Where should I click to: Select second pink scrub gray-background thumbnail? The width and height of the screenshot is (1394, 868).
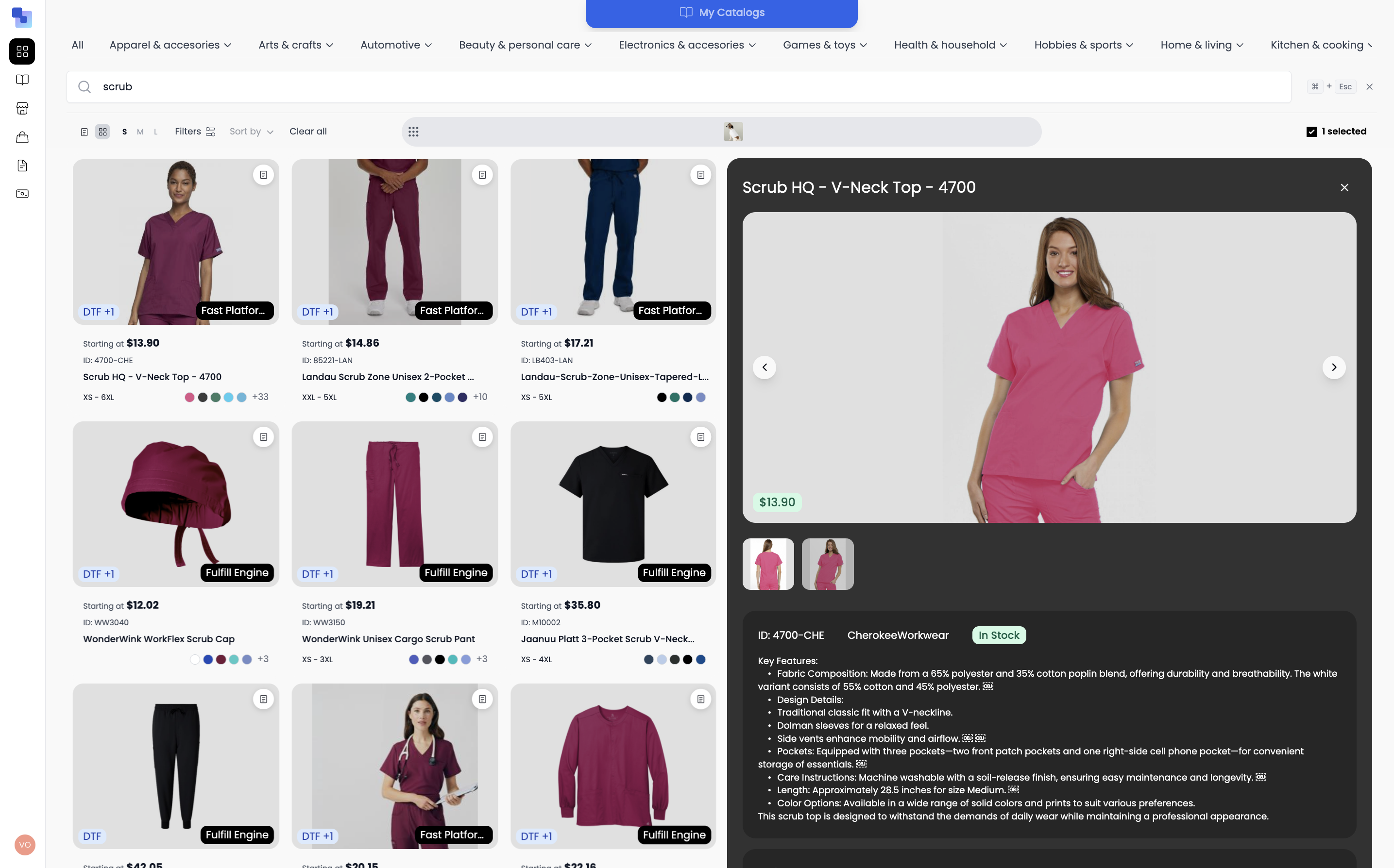coord(827,564)
